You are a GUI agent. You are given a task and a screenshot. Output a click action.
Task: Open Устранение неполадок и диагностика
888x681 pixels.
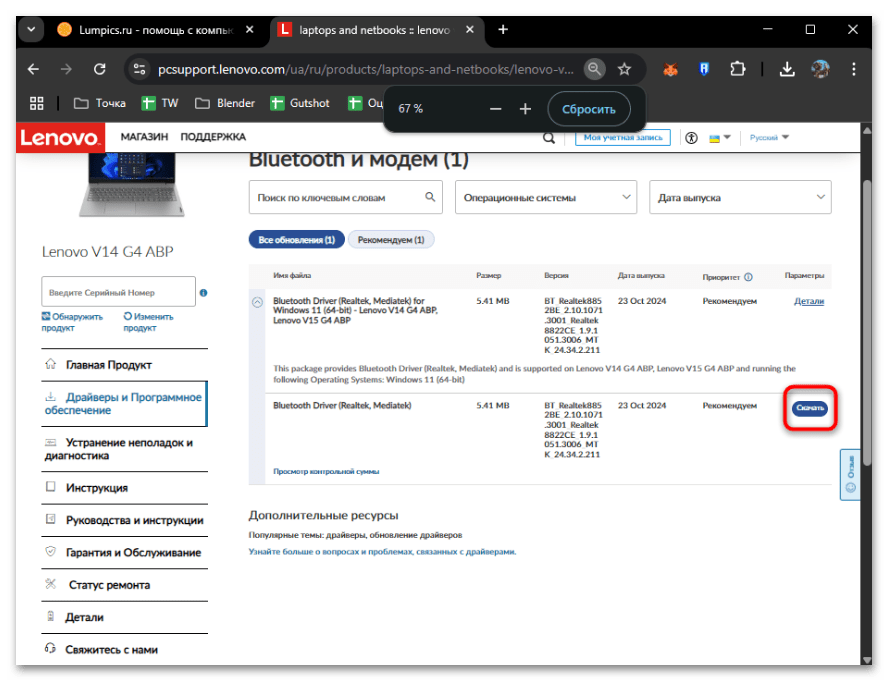(125, 449)
